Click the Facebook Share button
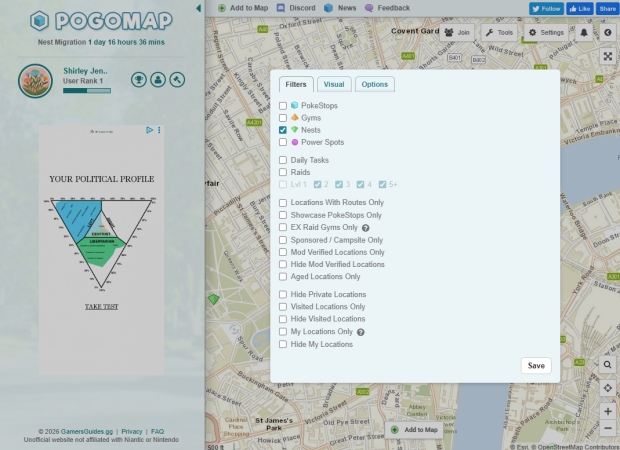The height and width of the screenshot is (450, 620). (607, 9)
